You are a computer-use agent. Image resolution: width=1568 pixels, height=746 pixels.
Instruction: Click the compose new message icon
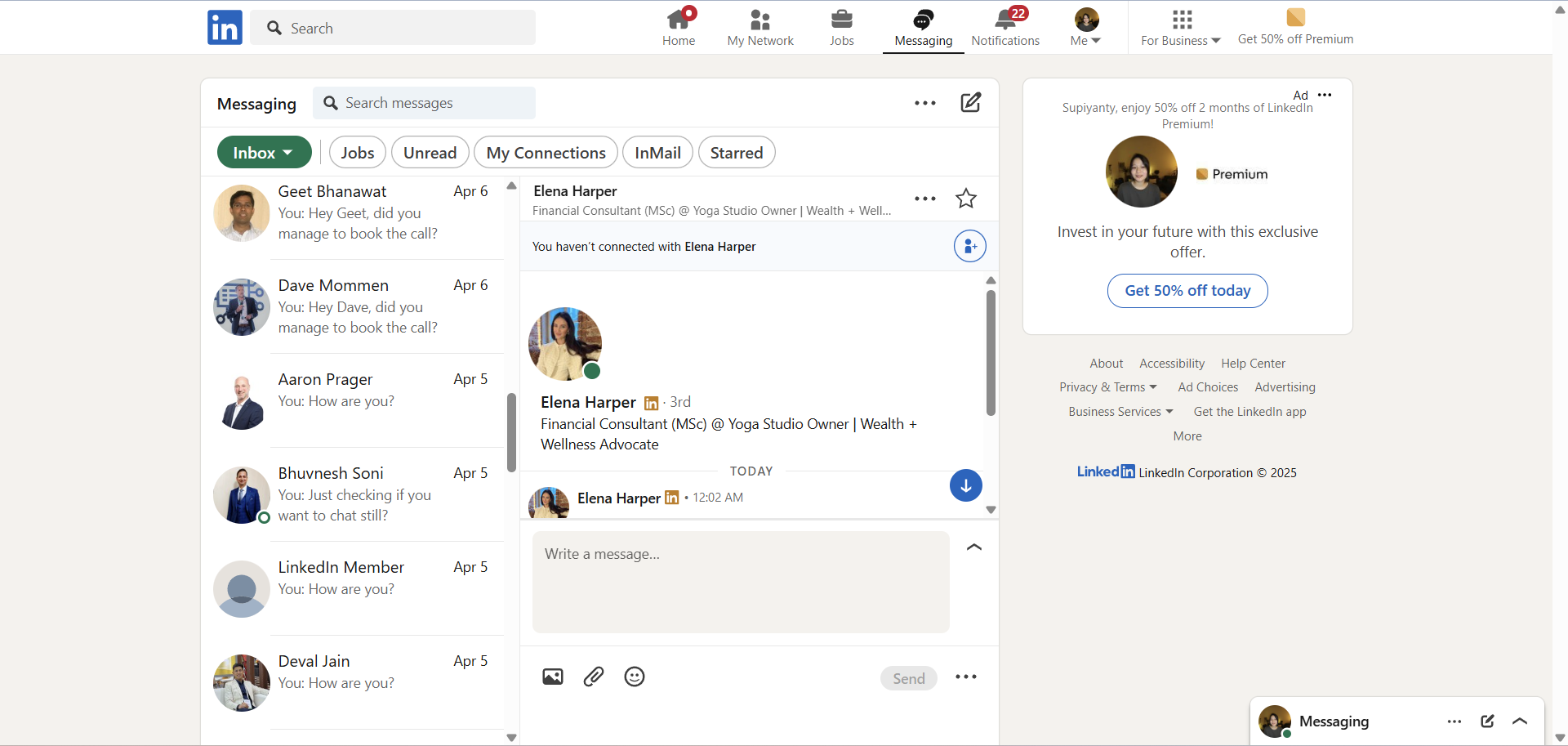pos(970,103)
